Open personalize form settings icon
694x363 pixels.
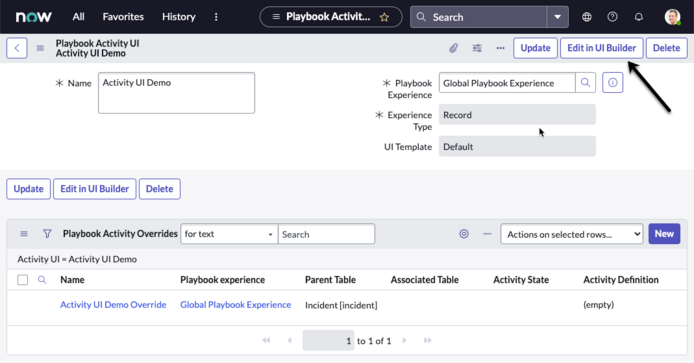[x=477, y=48]
